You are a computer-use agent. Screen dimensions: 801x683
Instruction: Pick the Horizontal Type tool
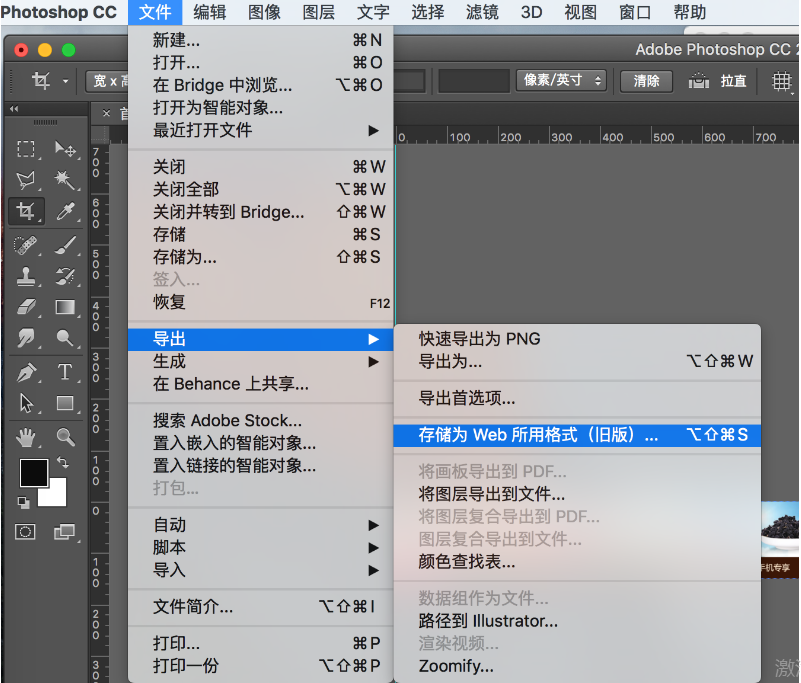click(65, 372)
